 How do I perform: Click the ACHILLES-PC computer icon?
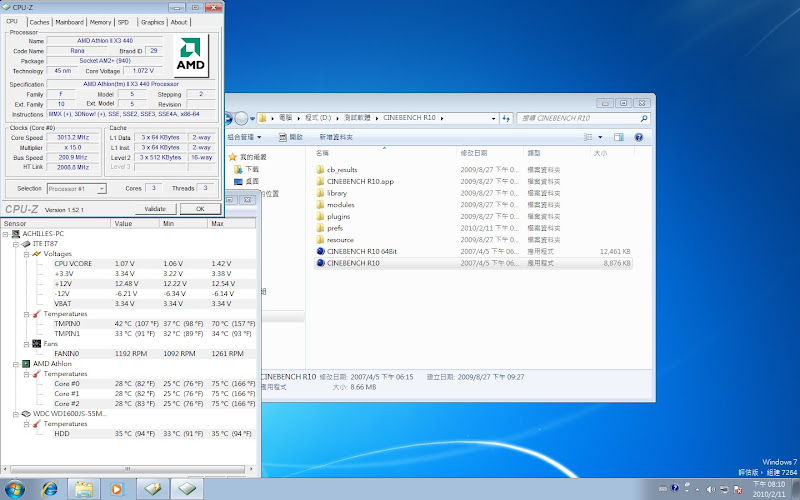click(16, 234)
